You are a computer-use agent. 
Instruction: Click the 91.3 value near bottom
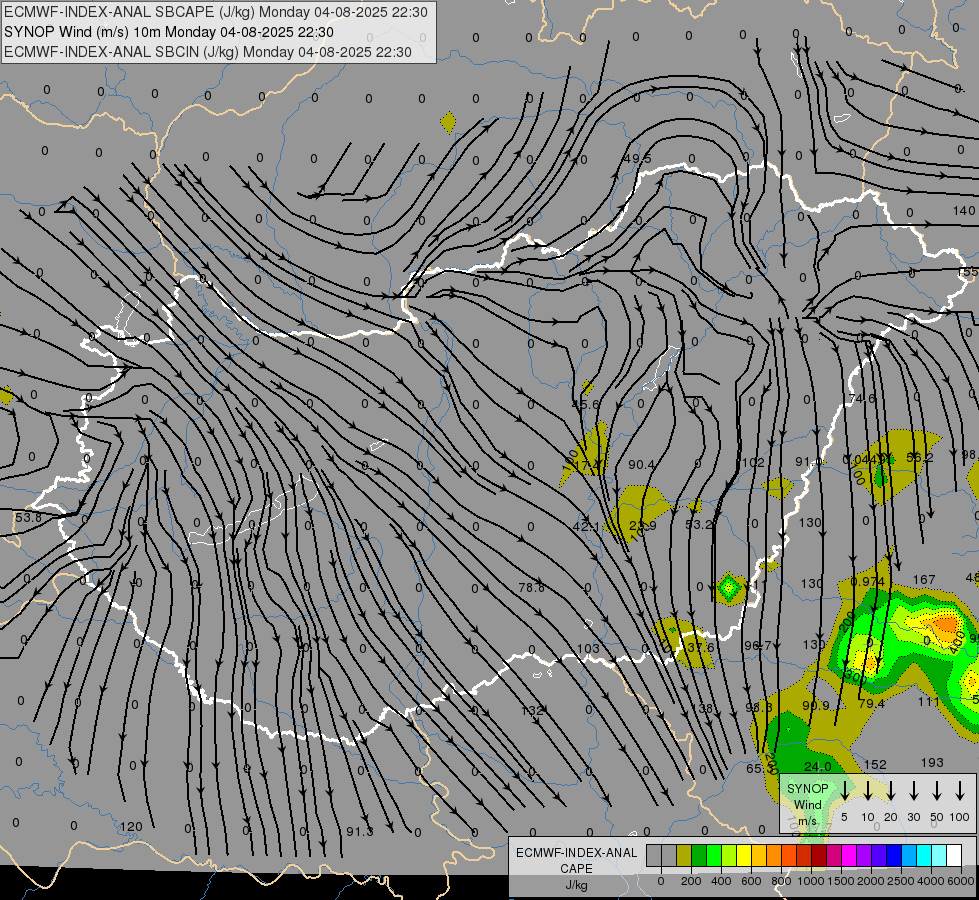point(360,832)
